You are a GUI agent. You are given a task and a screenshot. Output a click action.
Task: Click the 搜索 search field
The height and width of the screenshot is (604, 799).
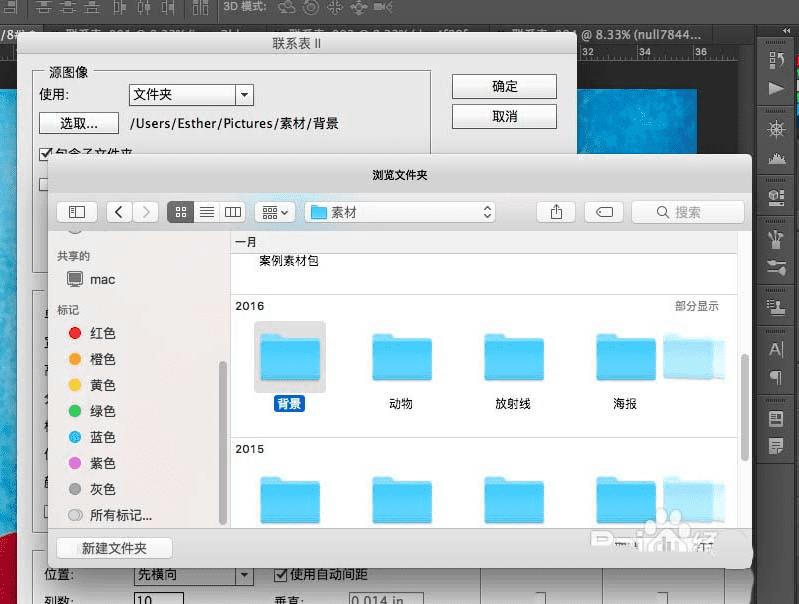click(688, 212)
